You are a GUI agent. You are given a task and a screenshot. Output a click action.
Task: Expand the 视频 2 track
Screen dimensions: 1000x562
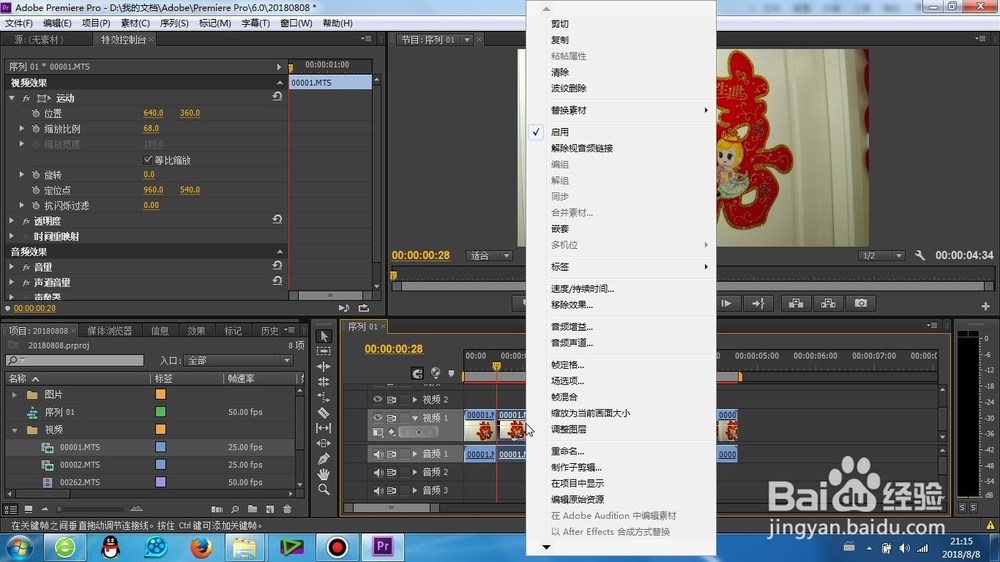click(415, 399)
